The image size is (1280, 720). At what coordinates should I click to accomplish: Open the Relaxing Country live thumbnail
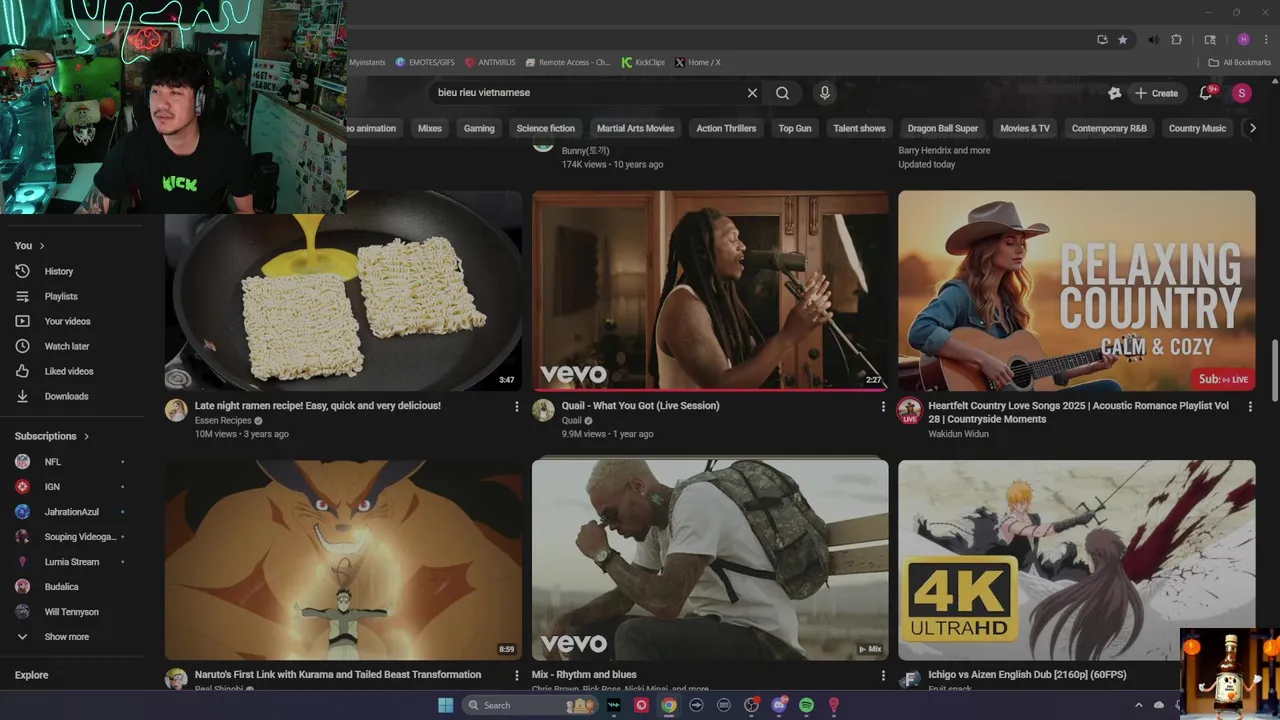click(1076, 290)
